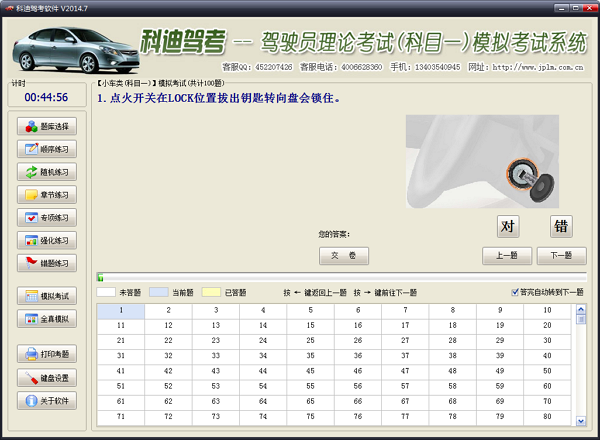Jump to question 17 cell
The image size is (600, 440).
405,326
